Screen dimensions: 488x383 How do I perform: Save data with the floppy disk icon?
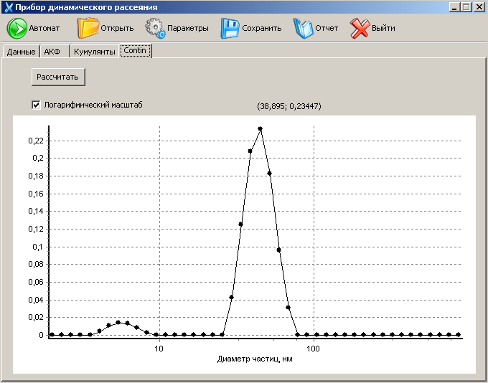[x=230, y=28]
